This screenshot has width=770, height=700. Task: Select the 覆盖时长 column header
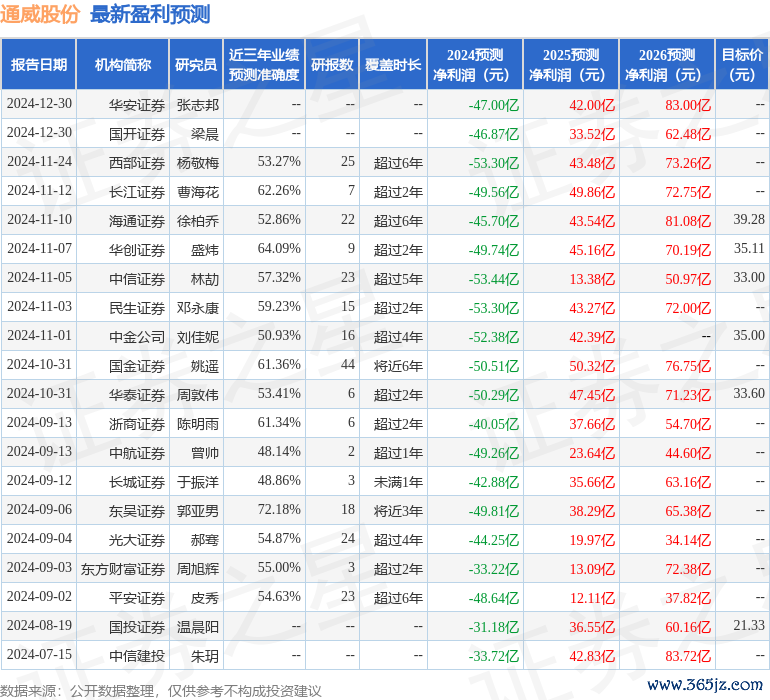coord(393,64)
